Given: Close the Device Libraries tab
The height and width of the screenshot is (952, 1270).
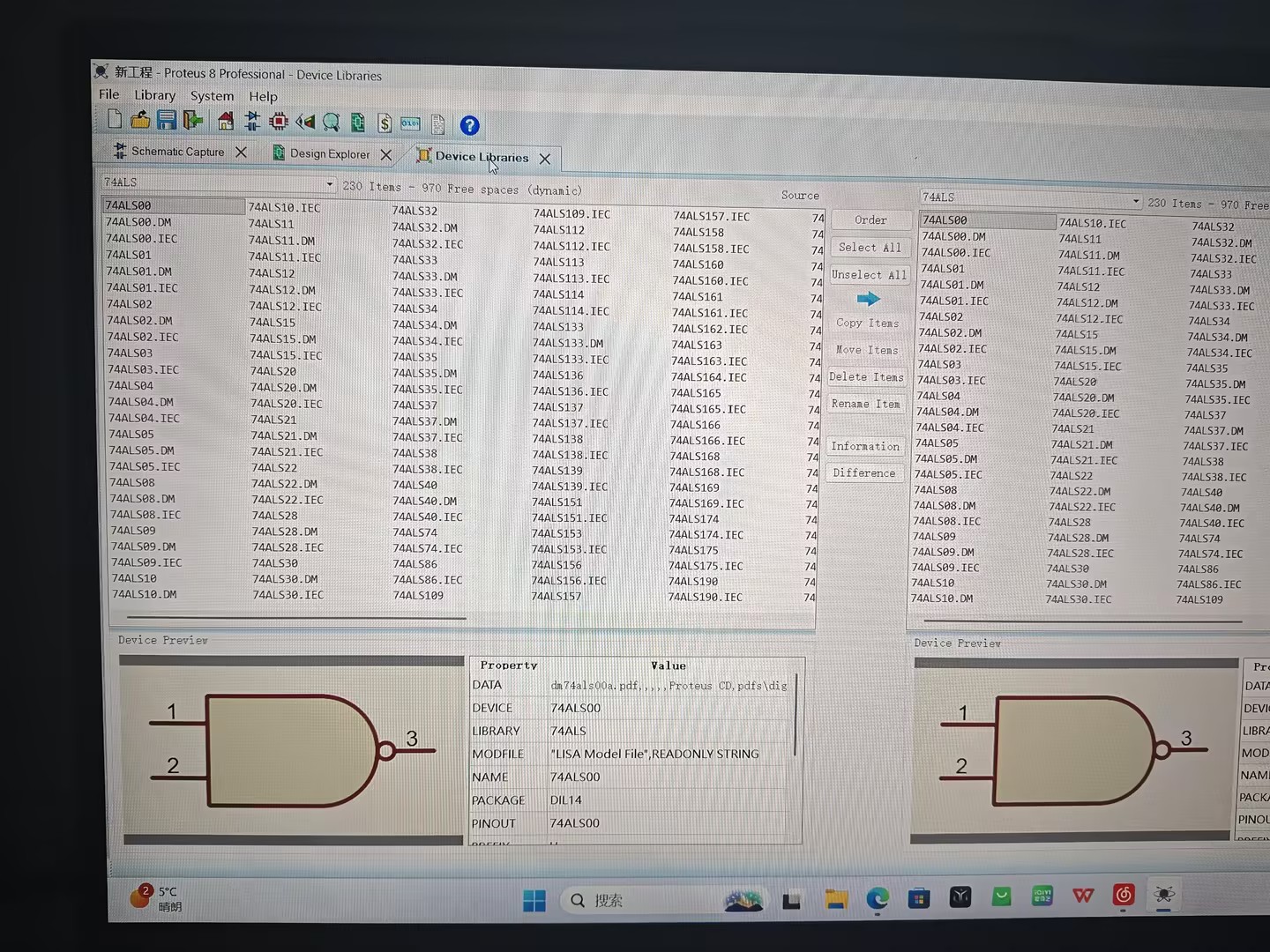Looking at the screenshot, I should pos(545,159).
